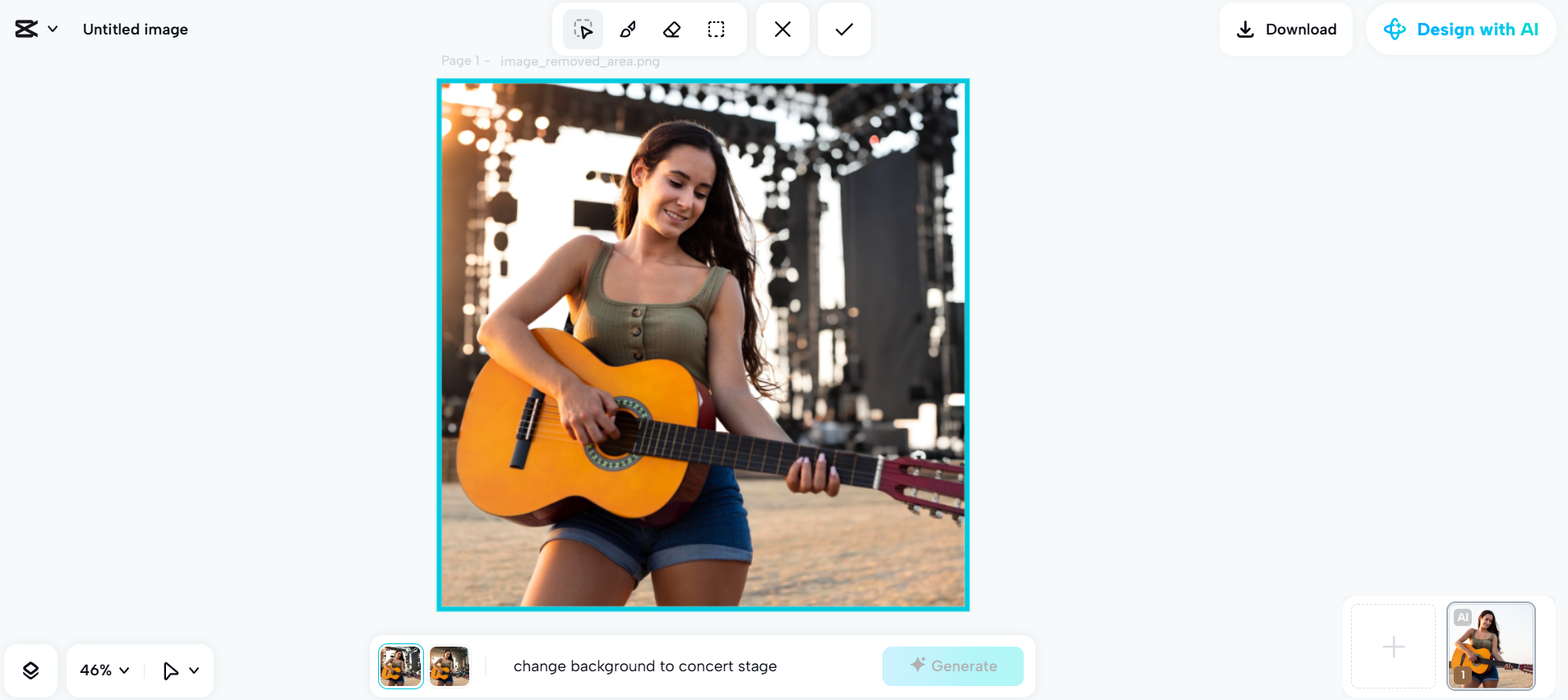
Task: Add a new page with plus tile
Action: pos(1393,647)
